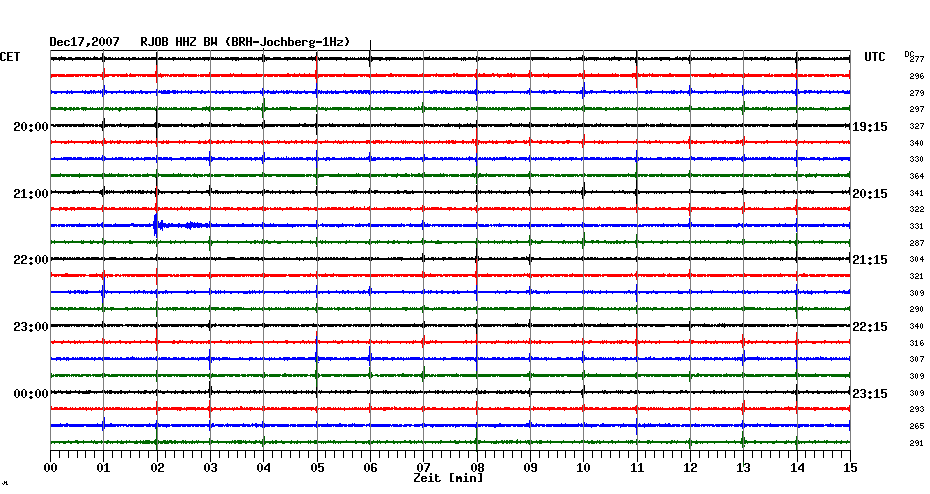The height and width of the screenshot is (494, 930).
Task: Click the 23:15 UTC time label
Action: (x=870, y=394)
